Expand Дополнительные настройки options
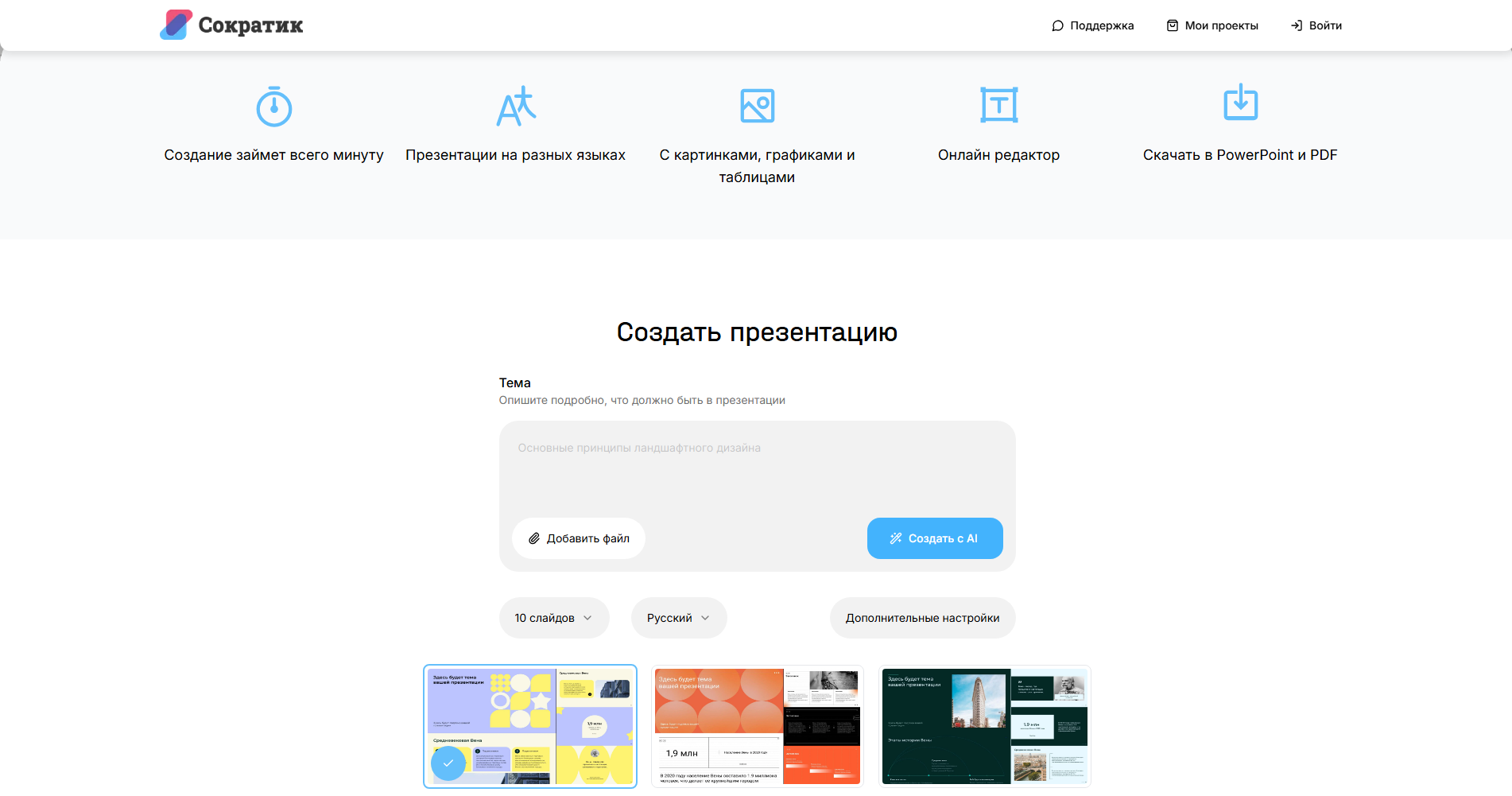Viewport: 1512px width, 796px height. pyautogui.click(x=922, y=618)
